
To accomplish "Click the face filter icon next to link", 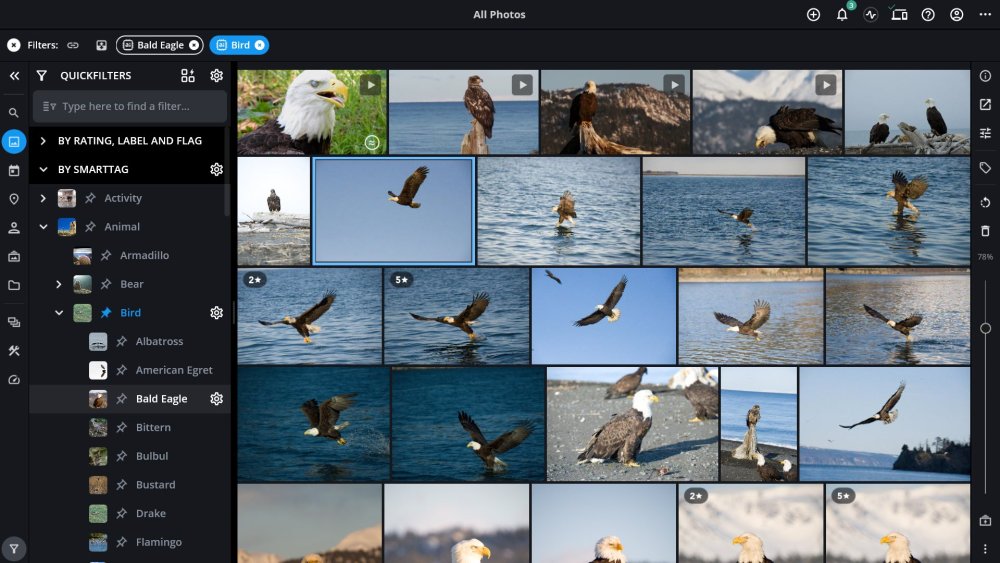I will tap(101, 45).
